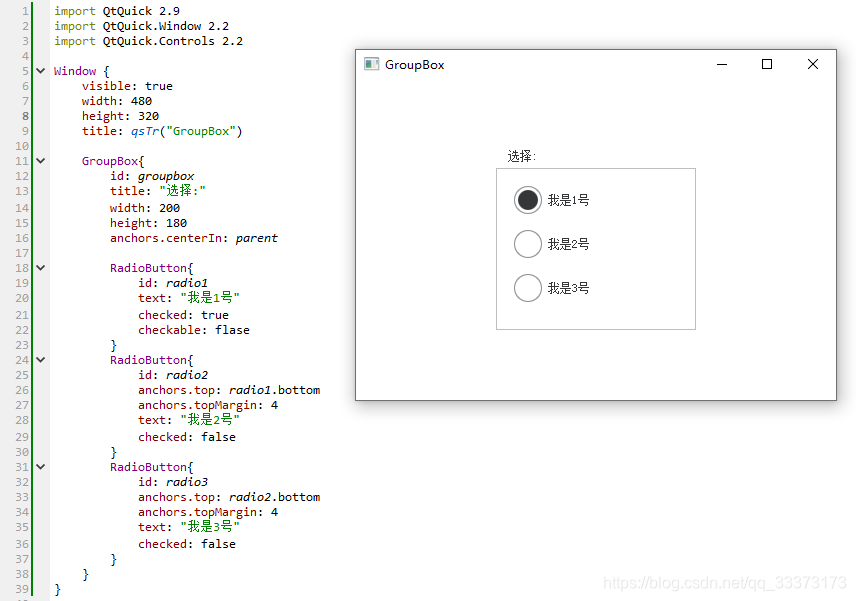This screenshot has width=856, height=601.
Task: Click line number 8 in the gutter
Action: (x=25, y=116)
